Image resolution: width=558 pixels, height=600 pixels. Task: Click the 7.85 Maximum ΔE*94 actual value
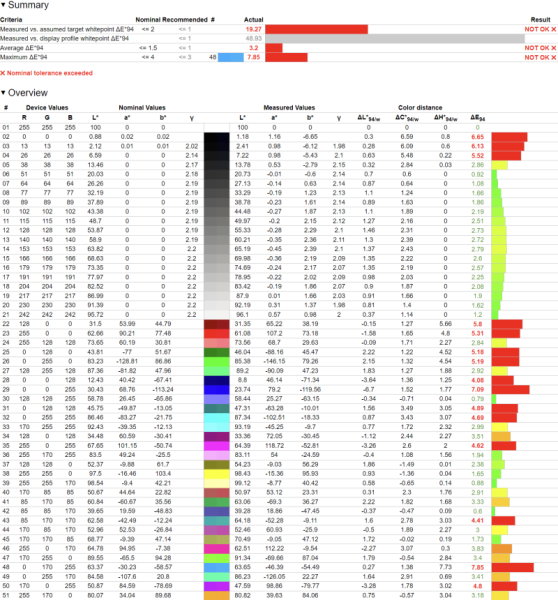(x=253, y=57)
